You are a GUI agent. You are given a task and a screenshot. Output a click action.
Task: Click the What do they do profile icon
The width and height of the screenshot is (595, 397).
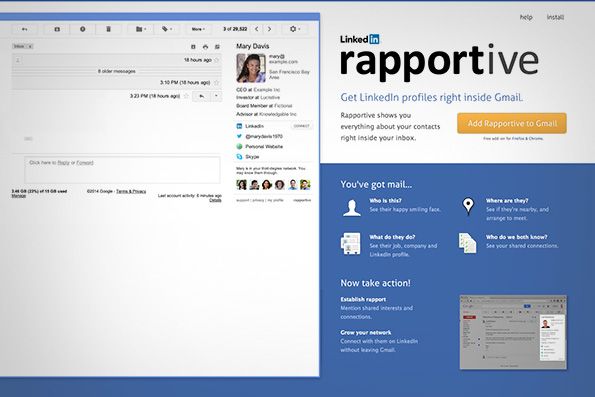click(350, 244)
